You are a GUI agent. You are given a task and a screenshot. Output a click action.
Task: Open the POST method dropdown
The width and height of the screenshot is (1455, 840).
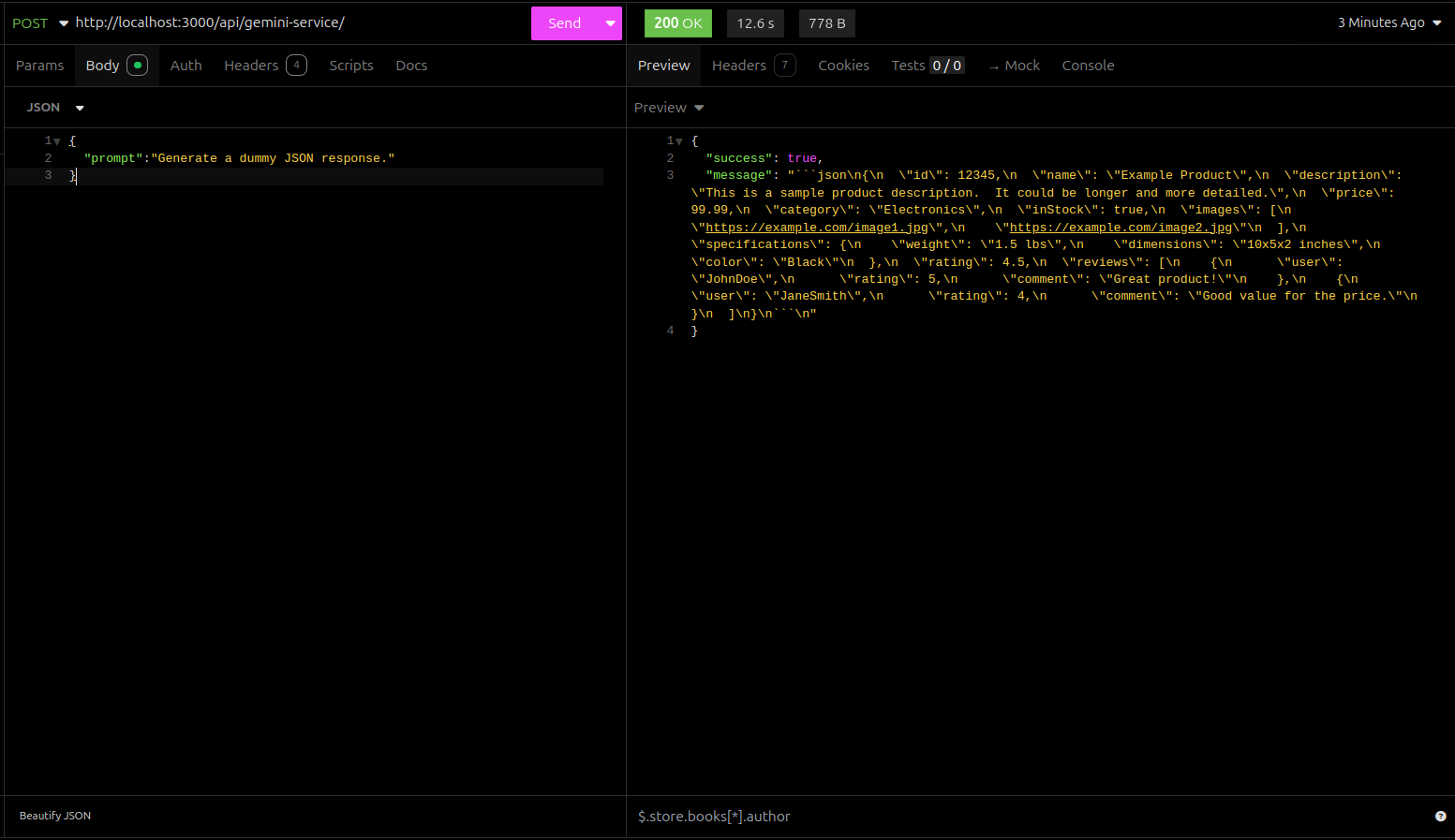coord(63,22)
